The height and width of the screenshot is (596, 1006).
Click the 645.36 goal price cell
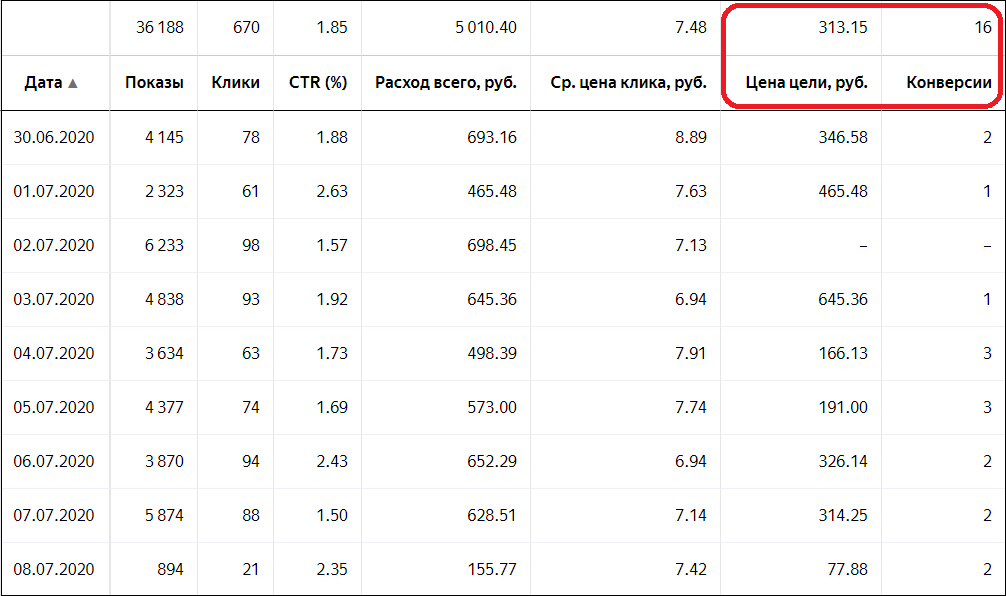coord(842,299)
